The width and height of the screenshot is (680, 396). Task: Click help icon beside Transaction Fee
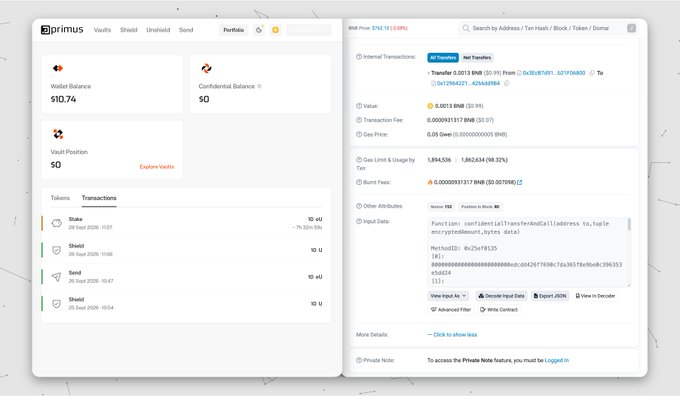point(359,120)
